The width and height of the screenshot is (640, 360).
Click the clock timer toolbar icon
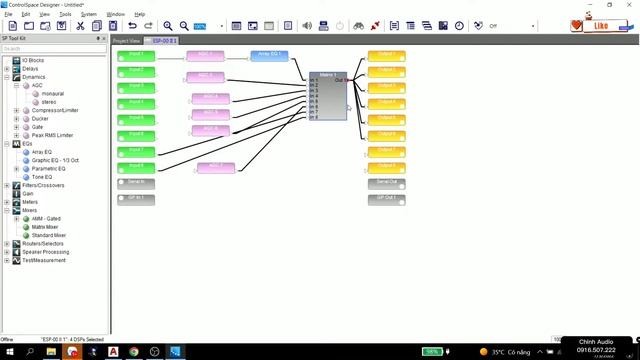tap(459, 26)
